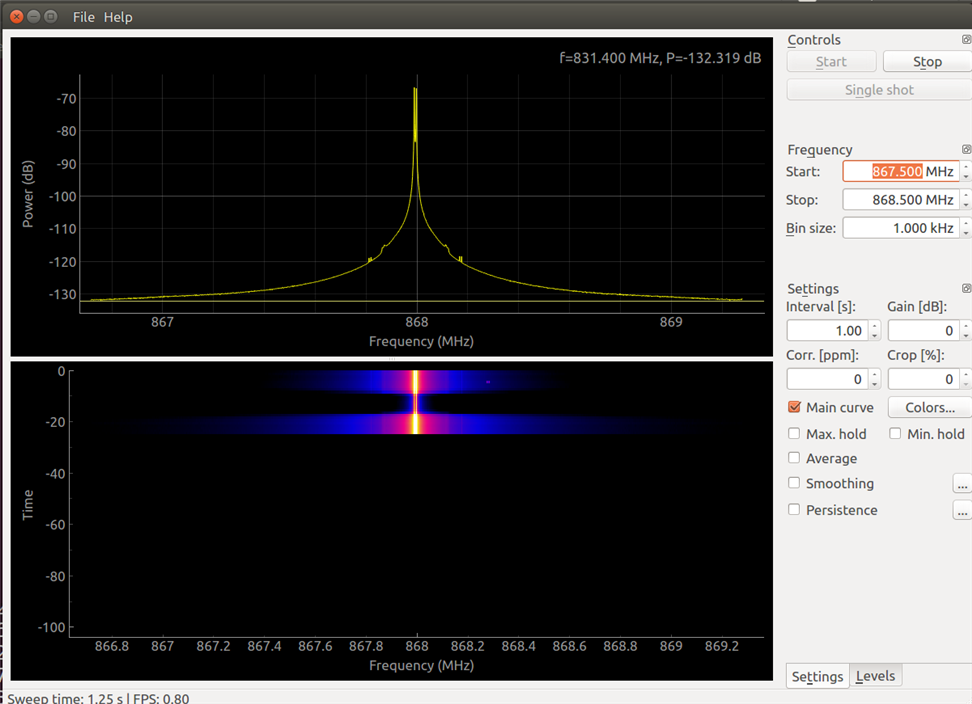Disable the Main curve checkbox
Viewport: 972px width, 704px height.
coord(795,408)
